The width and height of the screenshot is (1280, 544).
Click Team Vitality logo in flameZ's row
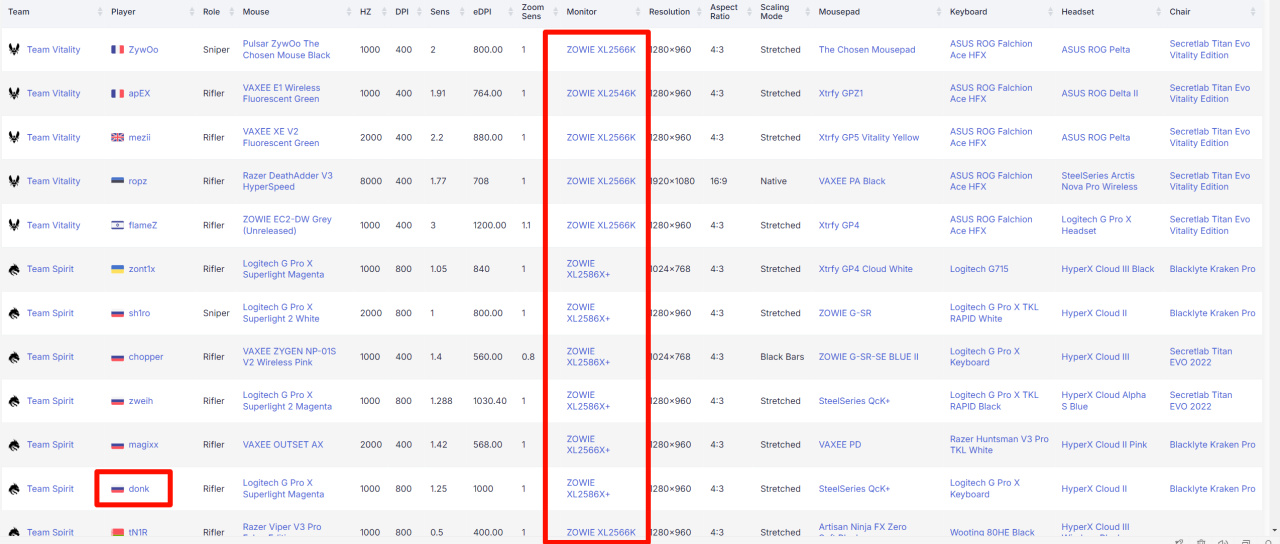pyautogui.click(x=14, y=225)
